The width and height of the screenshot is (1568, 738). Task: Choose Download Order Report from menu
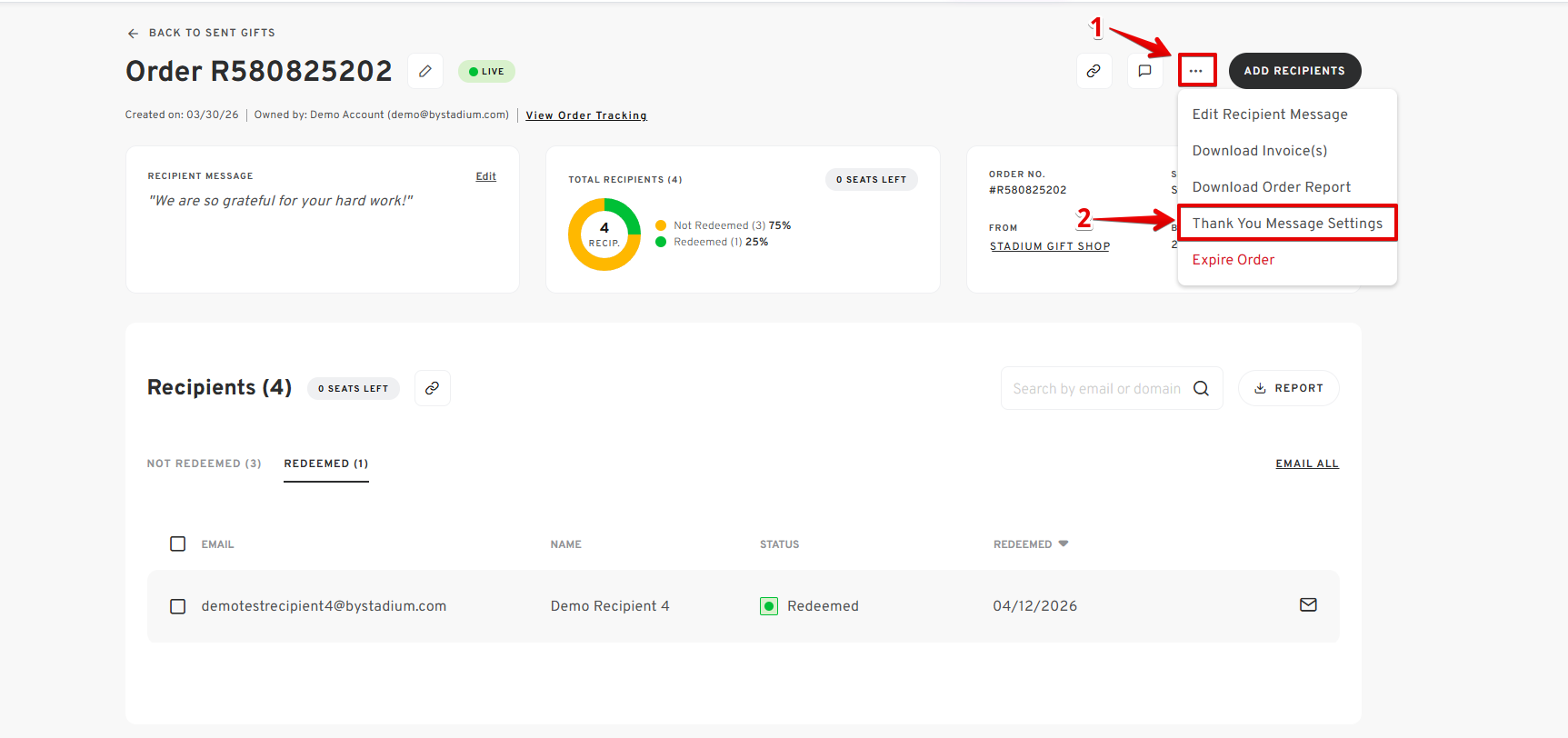[x=1271, y=187]
